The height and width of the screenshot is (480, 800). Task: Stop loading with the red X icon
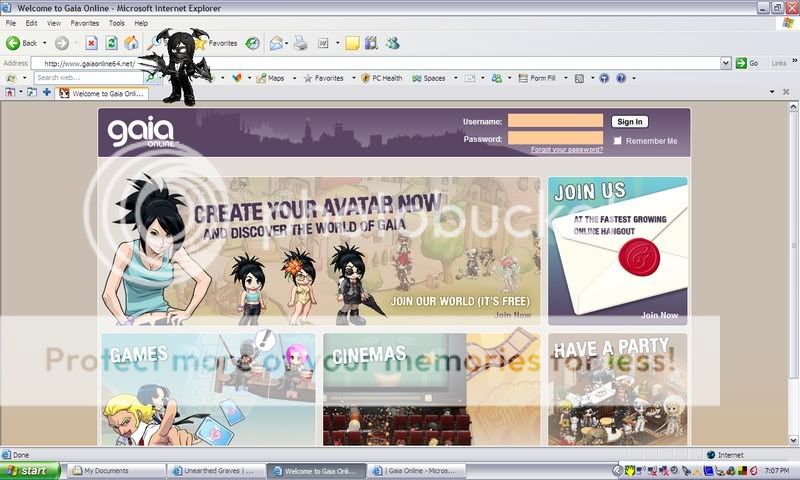(x=91, y=43)
